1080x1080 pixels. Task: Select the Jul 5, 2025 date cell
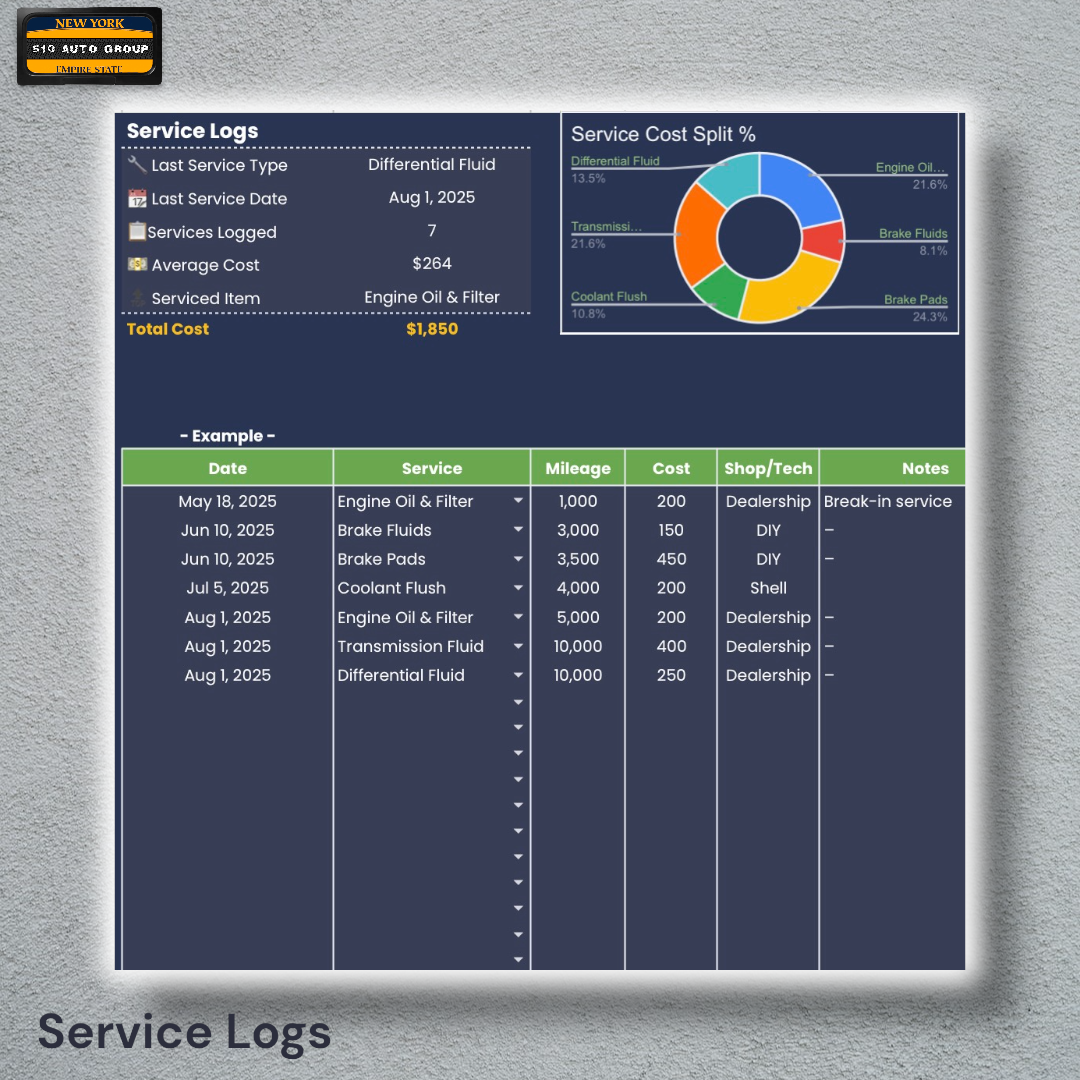coord(227,588)
